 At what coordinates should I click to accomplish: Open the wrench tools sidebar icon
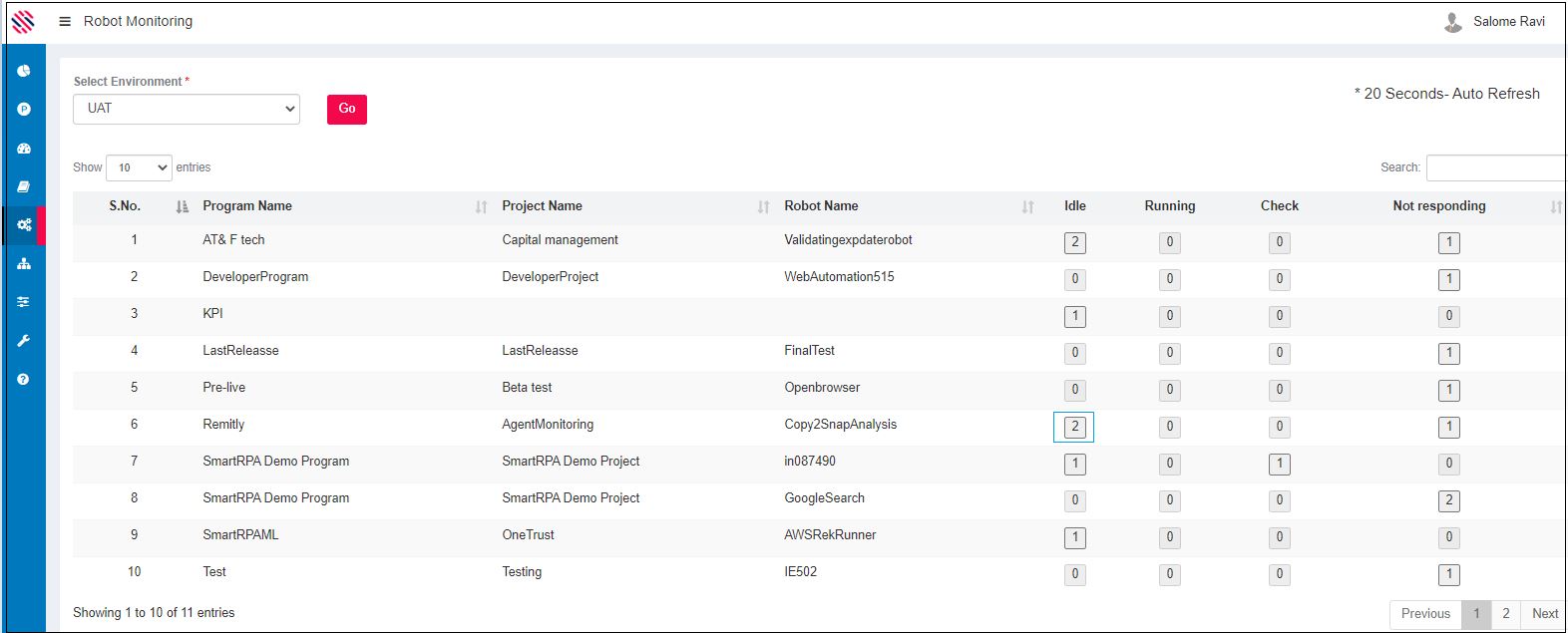[x=24, y=341]
